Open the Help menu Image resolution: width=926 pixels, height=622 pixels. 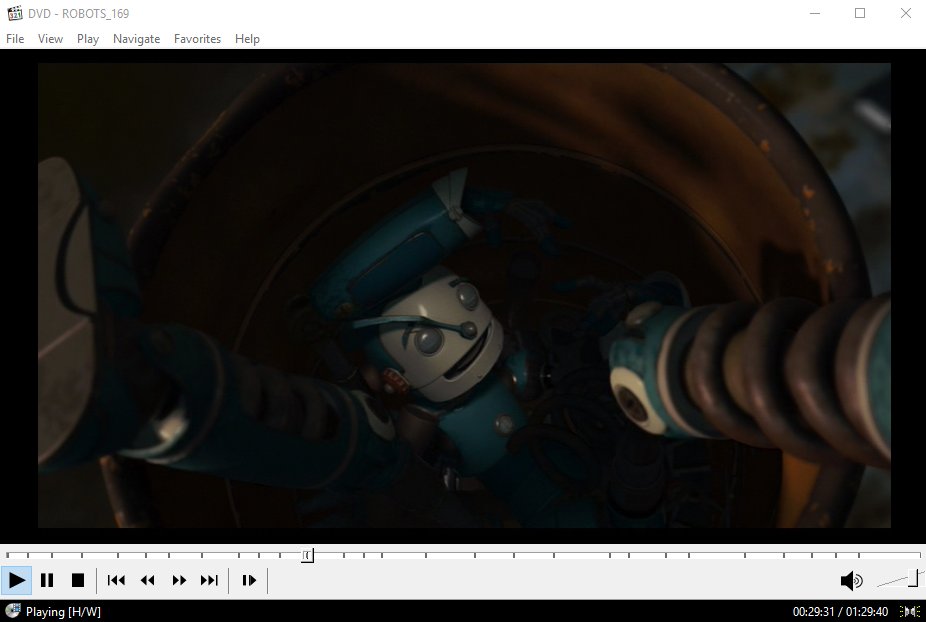point(247,39)
